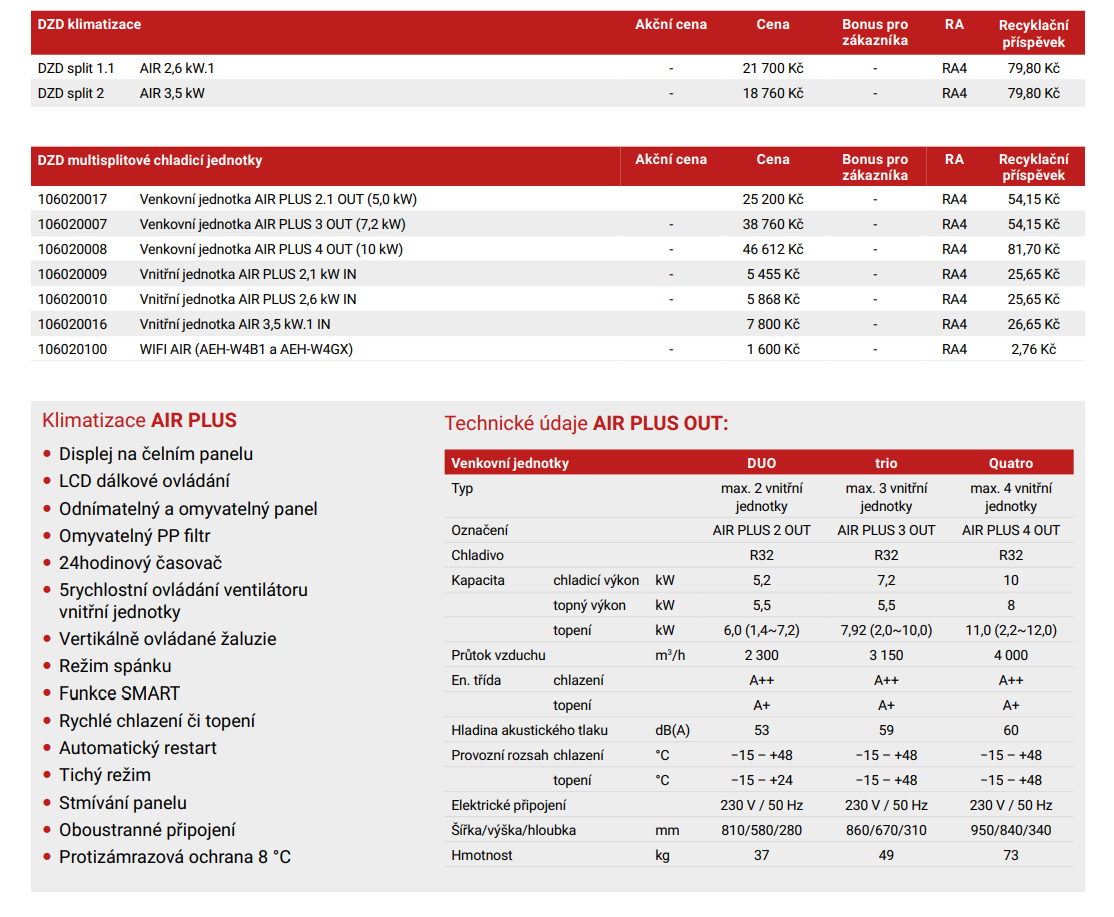The width and height of the screenshot is (1114, 917).
Task: Click the Technické údaje AIR PLUS OUT heading
Action: tap(586, 423)
